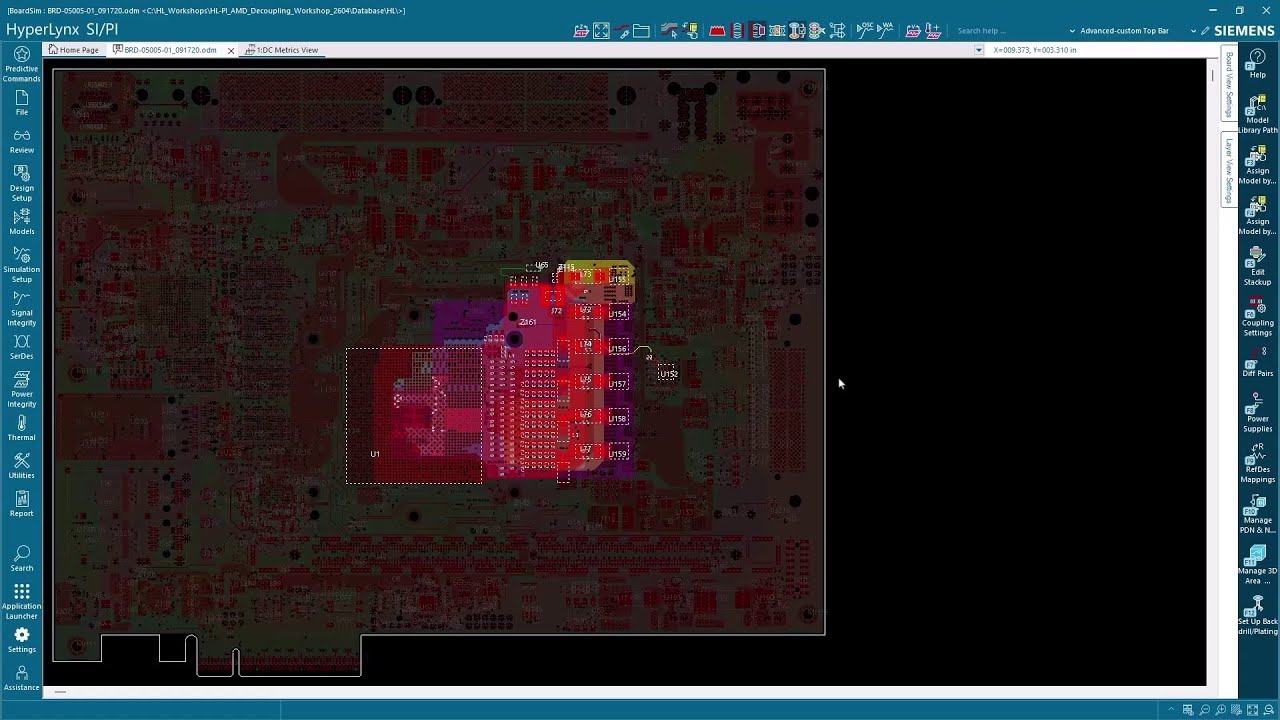1280x720 pixels.
Task: Click the zoom out icon in the status bar
Action: (x=1205, y=710)
